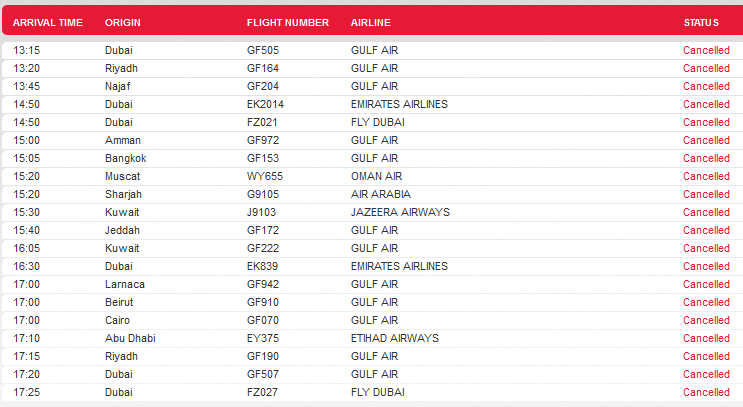Select the FLIGHT NUMBER column header
The width and height of the screenshot is (743, 407).
(x=288, y=23)
